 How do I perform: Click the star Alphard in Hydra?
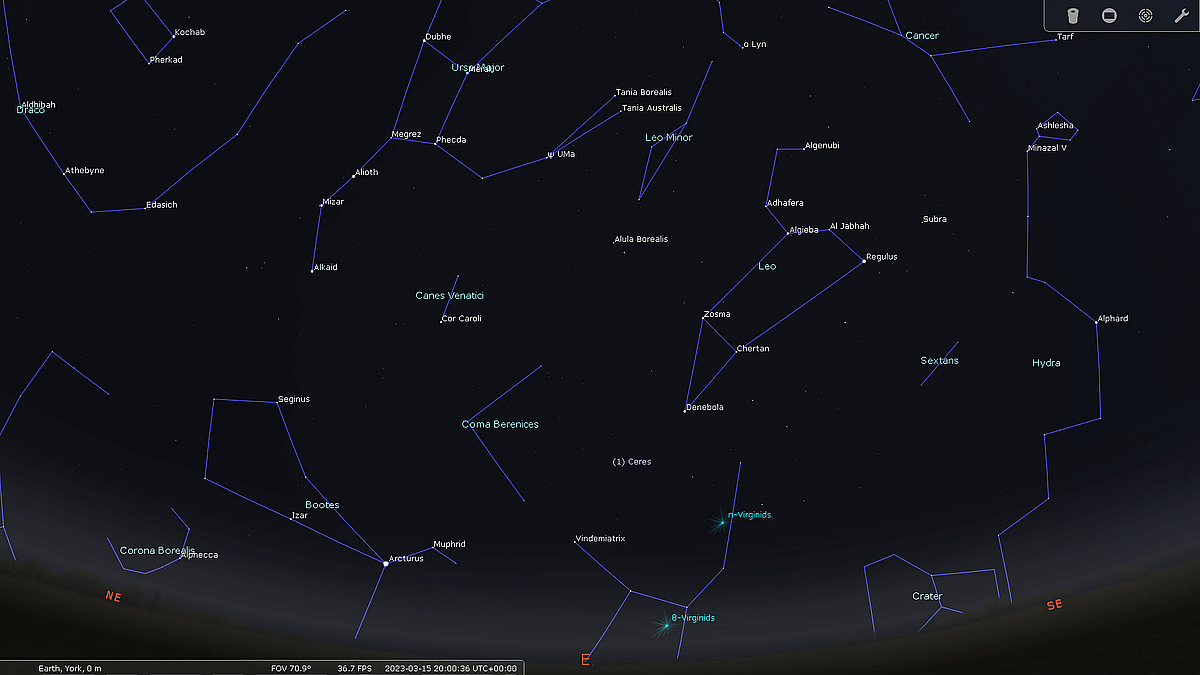[x=1096, y=322]
